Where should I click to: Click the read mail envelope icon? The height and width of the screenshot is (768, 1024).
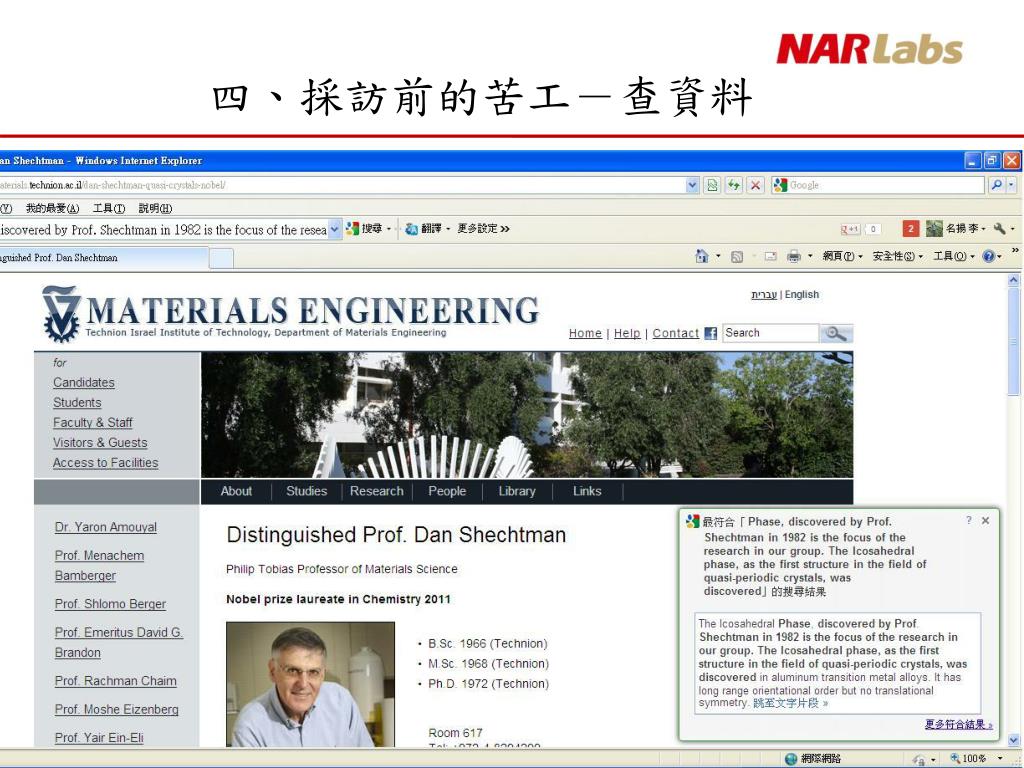click(x=771, y=257)
